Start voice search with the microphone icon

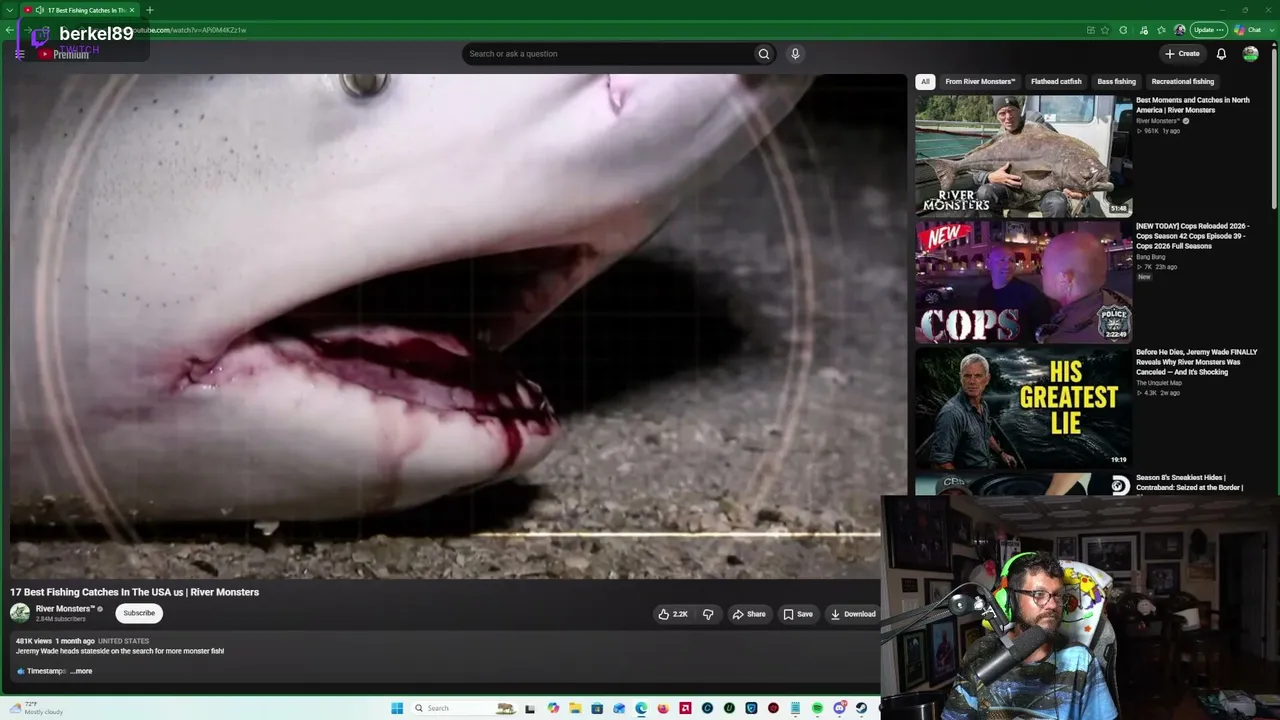pyautogui.click(x=795, y=54)
